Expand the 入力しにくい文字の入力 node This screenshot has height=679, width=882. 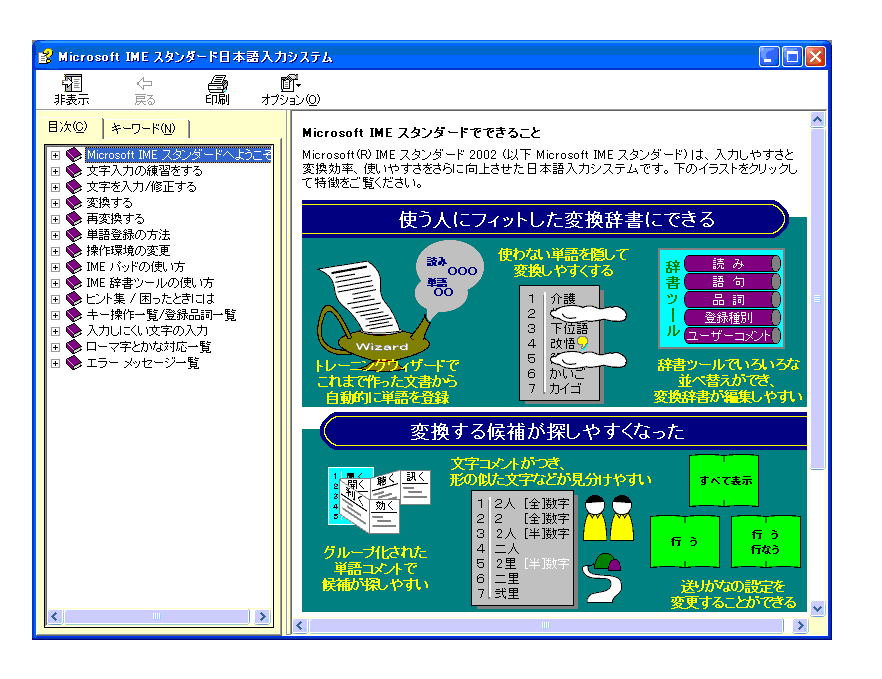tap(55, 331)
